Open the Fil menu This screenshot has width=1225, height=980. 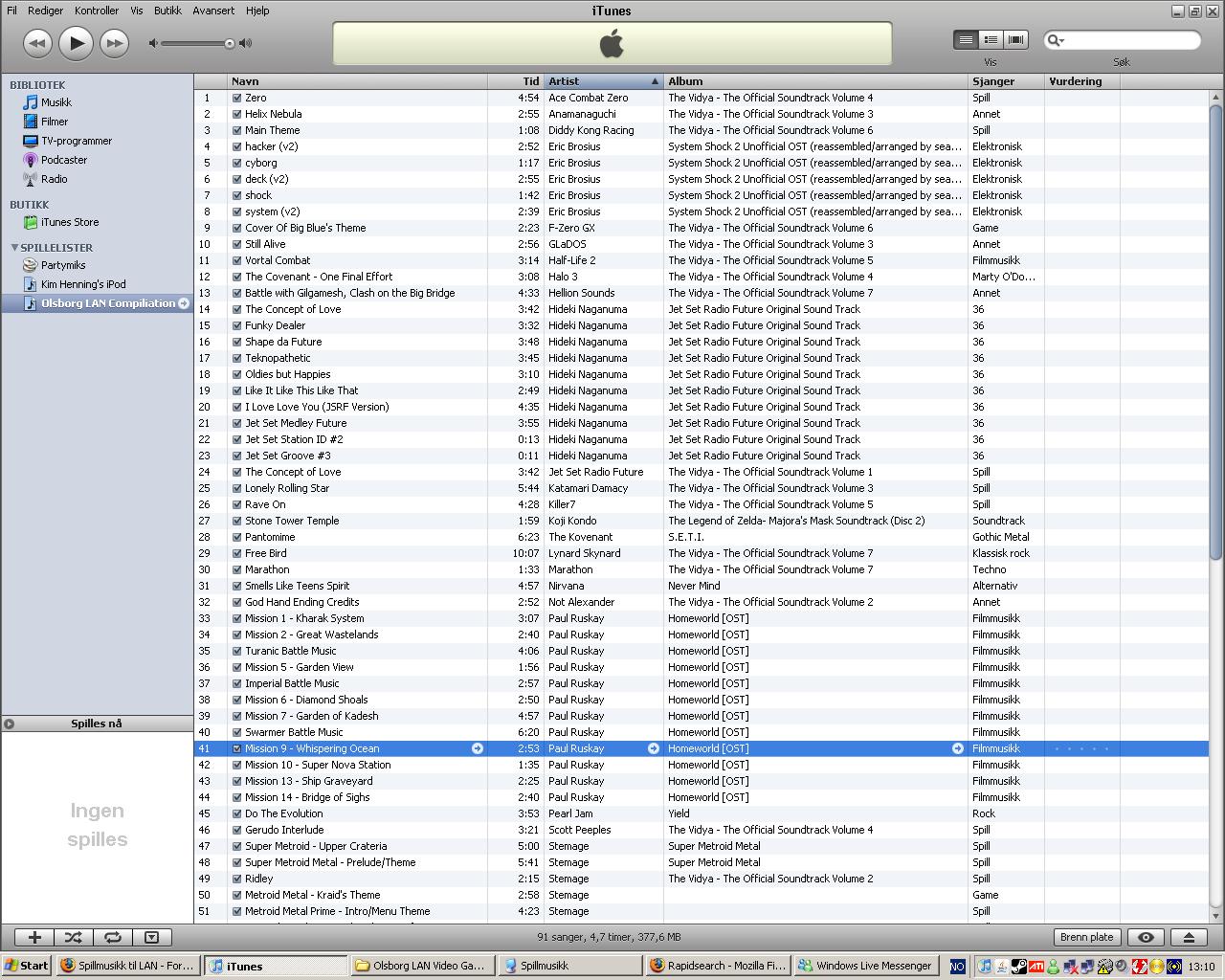coord(11,11)
